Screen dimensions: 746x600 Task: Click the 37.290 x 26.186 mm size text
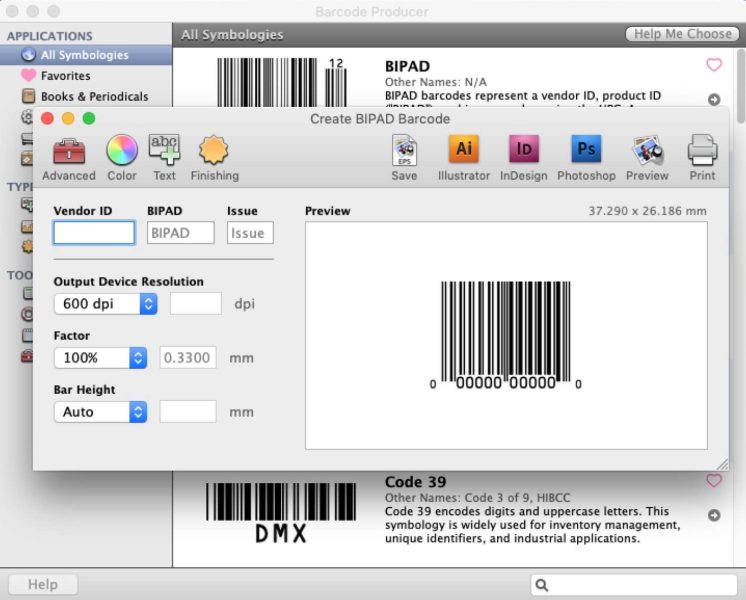pos(647,211)
